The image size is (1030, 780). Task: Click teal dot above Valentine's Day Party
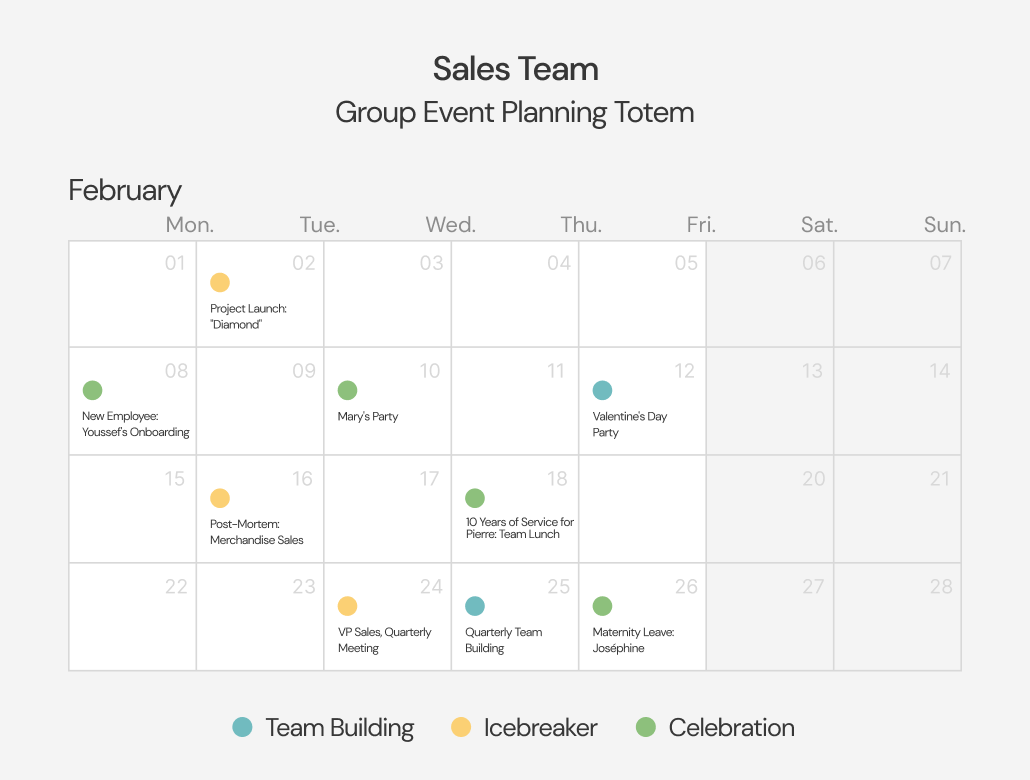point(602,391)
